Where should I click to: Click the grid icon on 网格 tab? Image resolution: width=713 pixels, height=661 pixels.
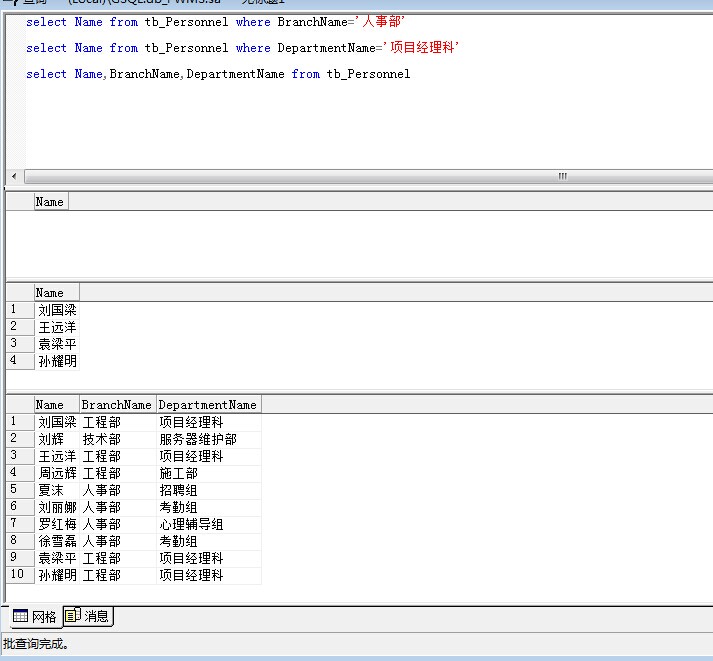coord(20,616)
